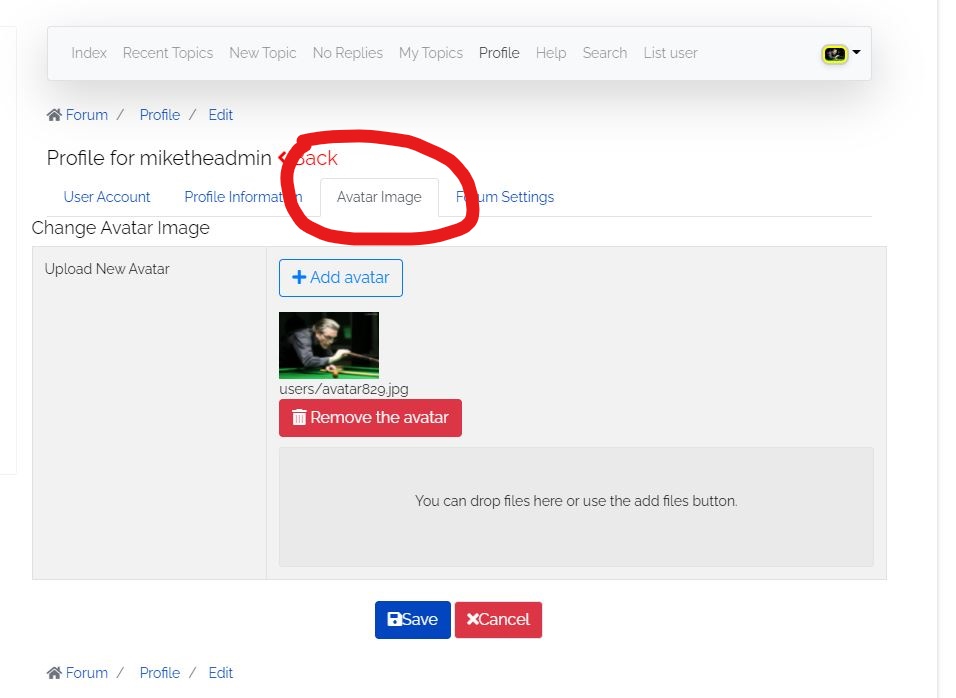Click the floppy disk Save icon
The image size is (956, 698).
[394, 620]
